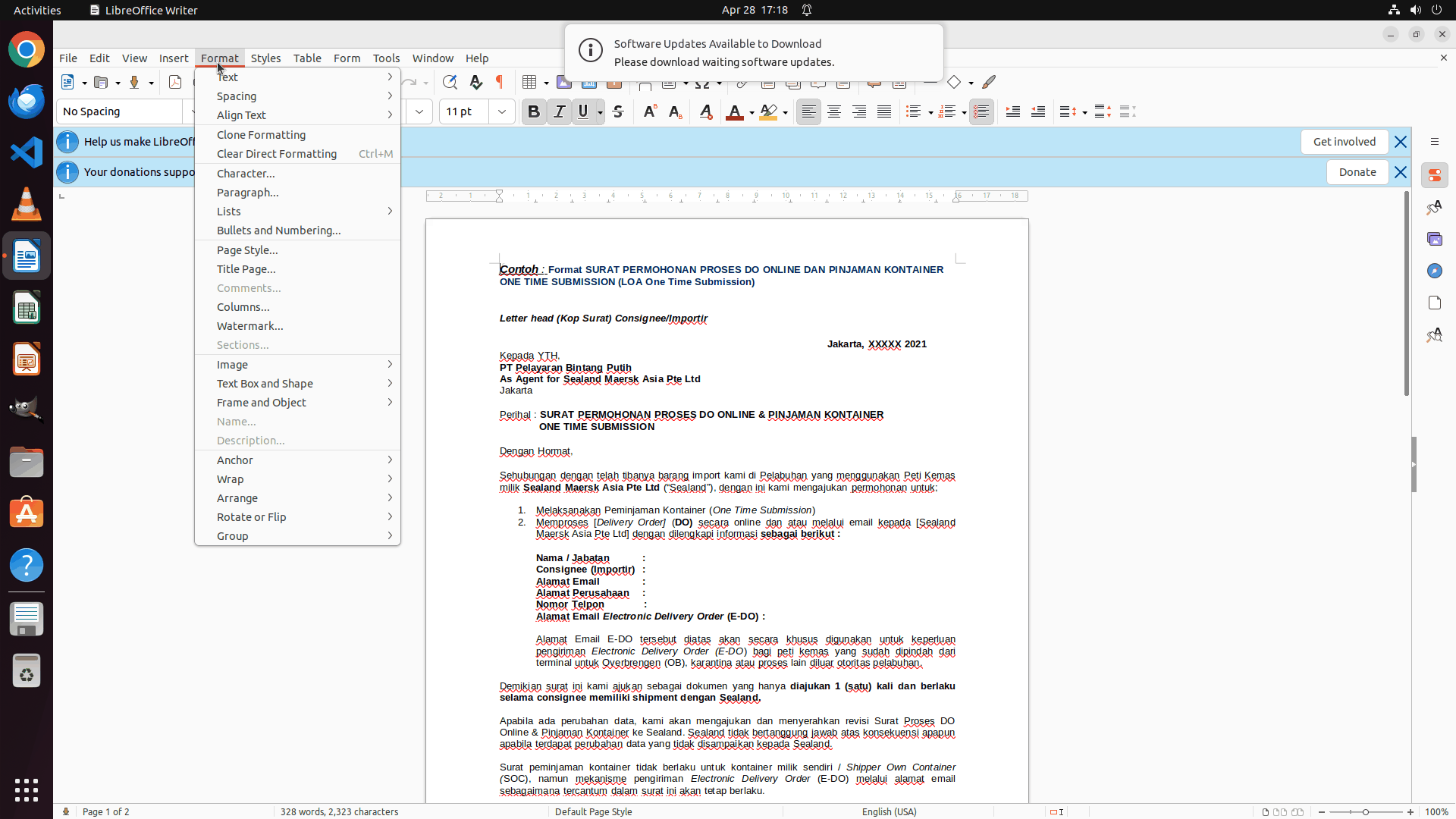Select Bullets and Numbering menu item

(x=278, y=230)
